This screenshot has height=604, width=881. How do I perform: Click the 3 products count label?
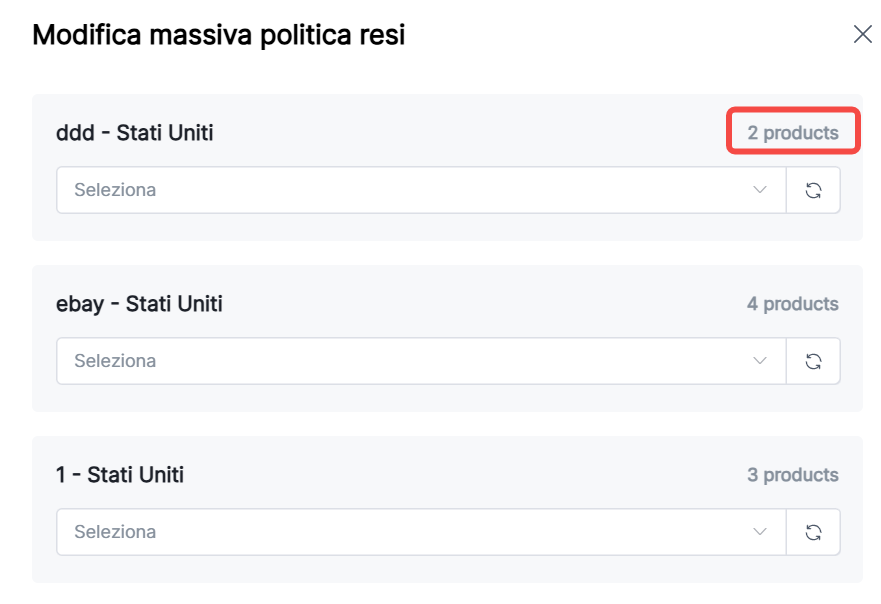(793, 475)
